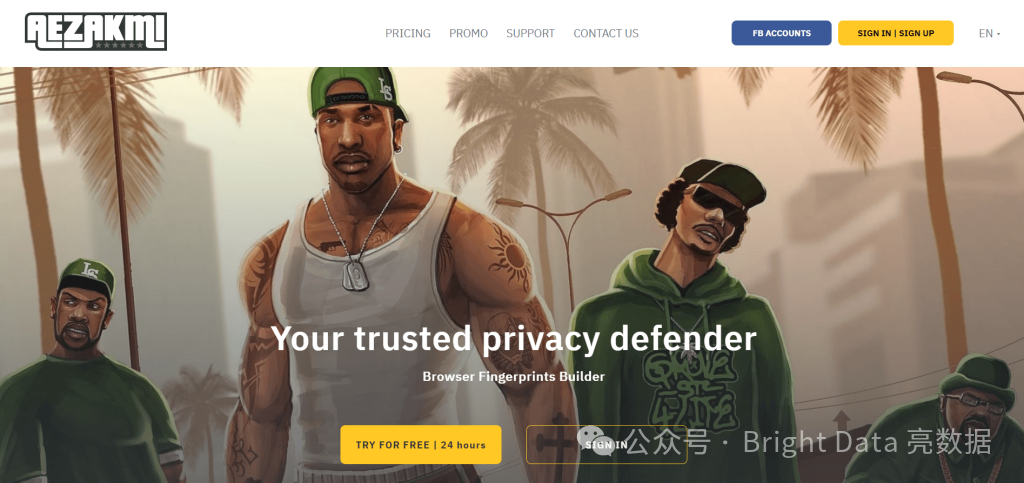
Task: Click the up arrow icon near bottom right
Action: pyautogui.click(x=842, y=422)
